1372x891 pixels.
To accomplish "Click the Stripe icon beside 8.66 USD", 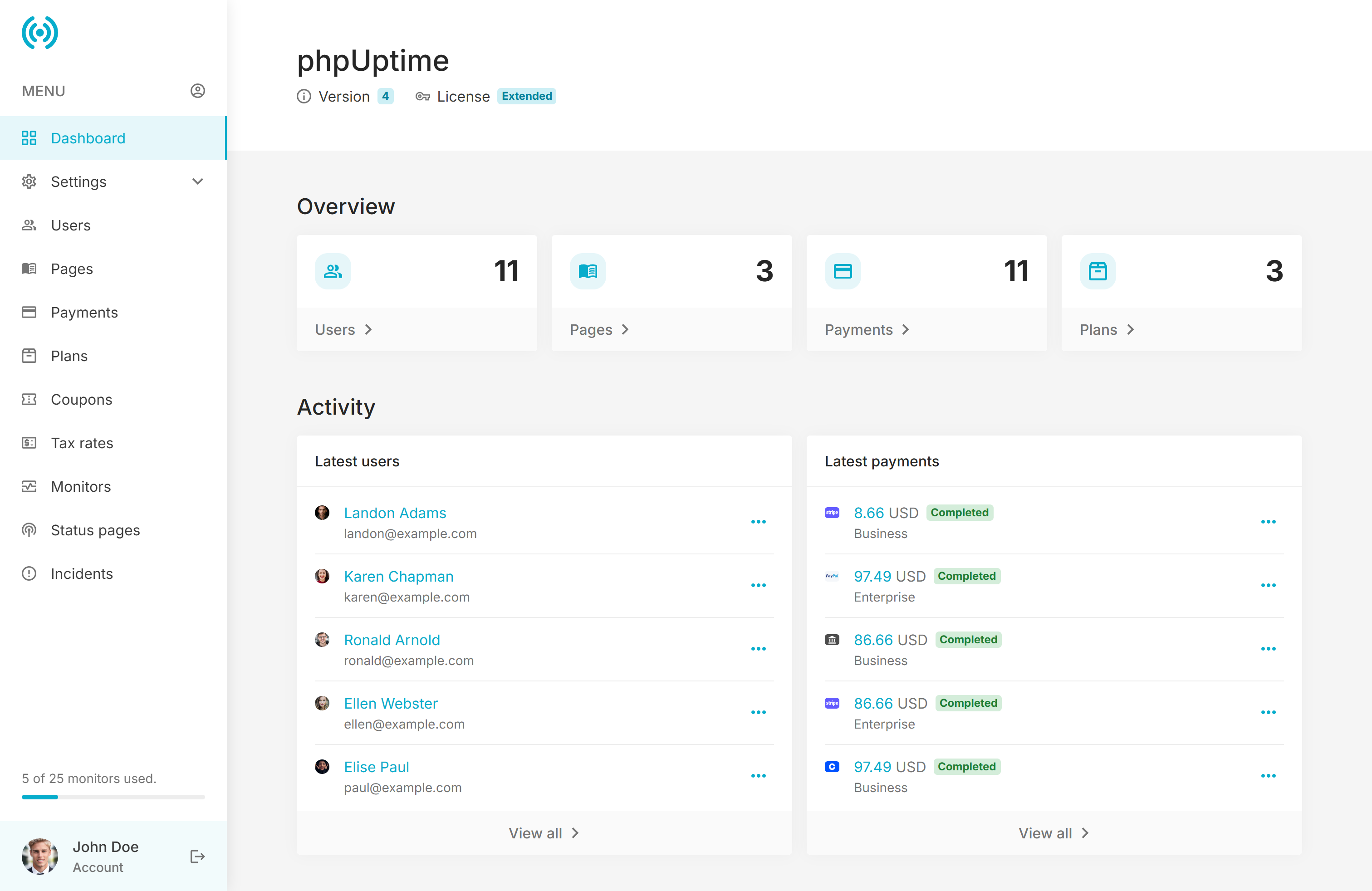I will click(x=832, y=512).
